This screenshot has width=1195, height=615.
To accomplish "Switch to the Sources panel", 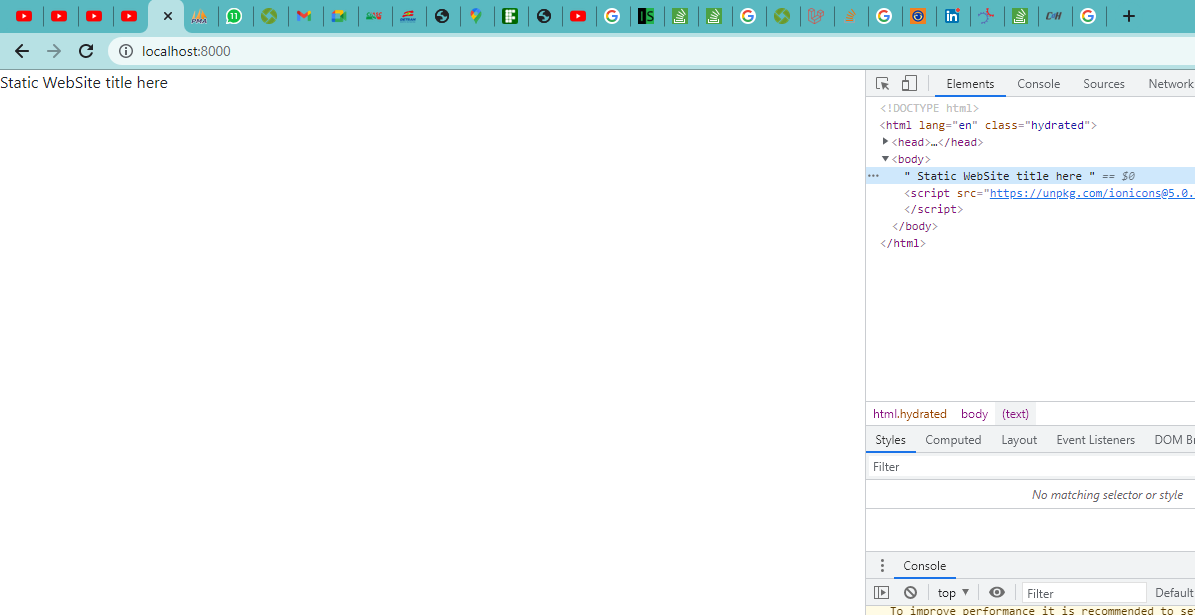I will click(x=1104, y=84).
